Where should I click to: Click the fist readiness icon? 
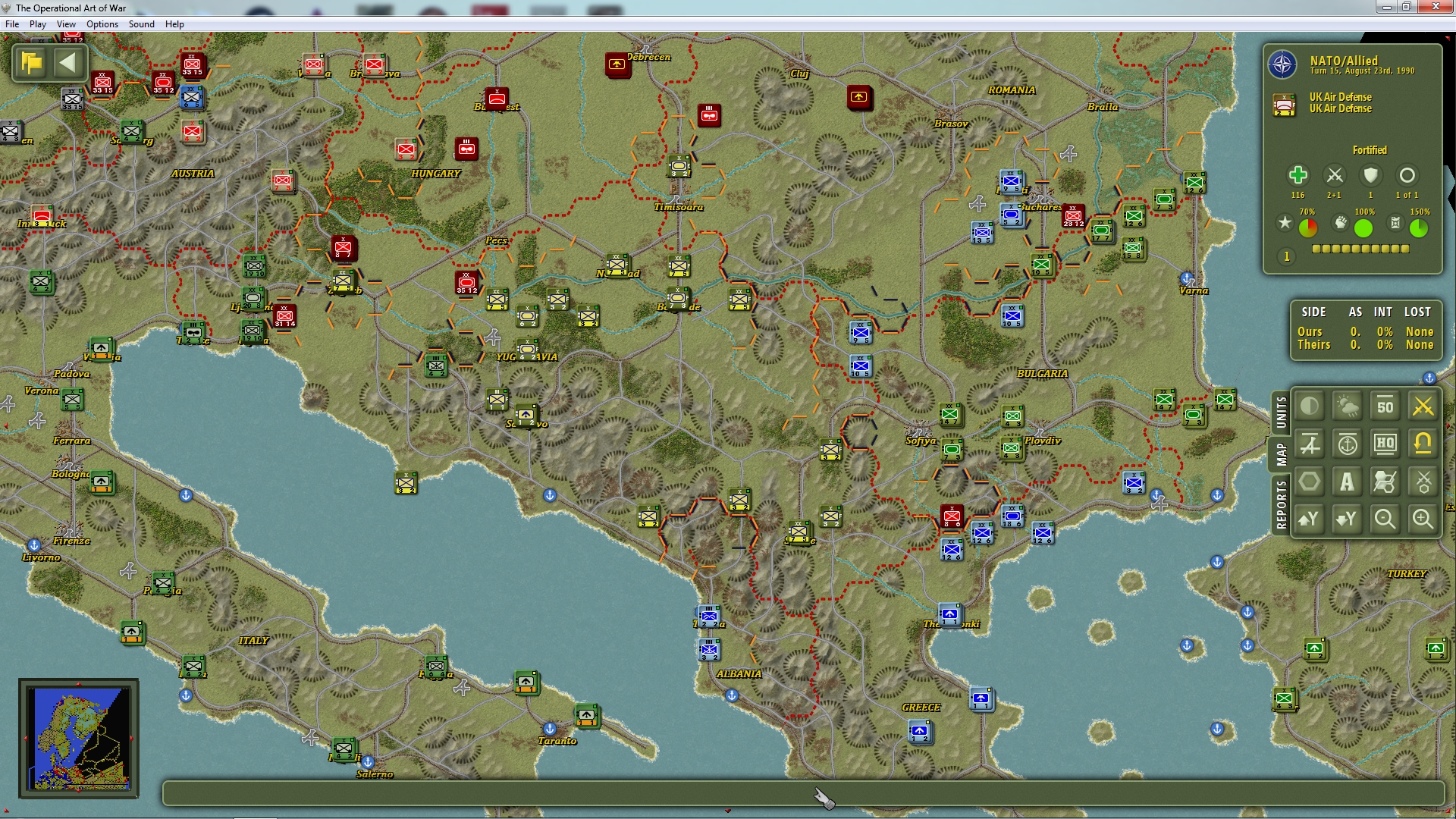click(x=1341, y=223)
